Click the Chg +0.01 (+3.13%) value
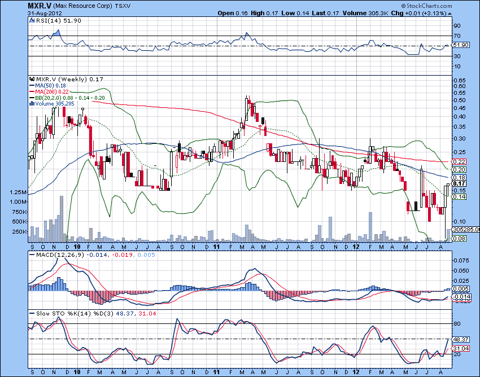The height and width of the screenshot is (377, 480). [x=419, y=13]
